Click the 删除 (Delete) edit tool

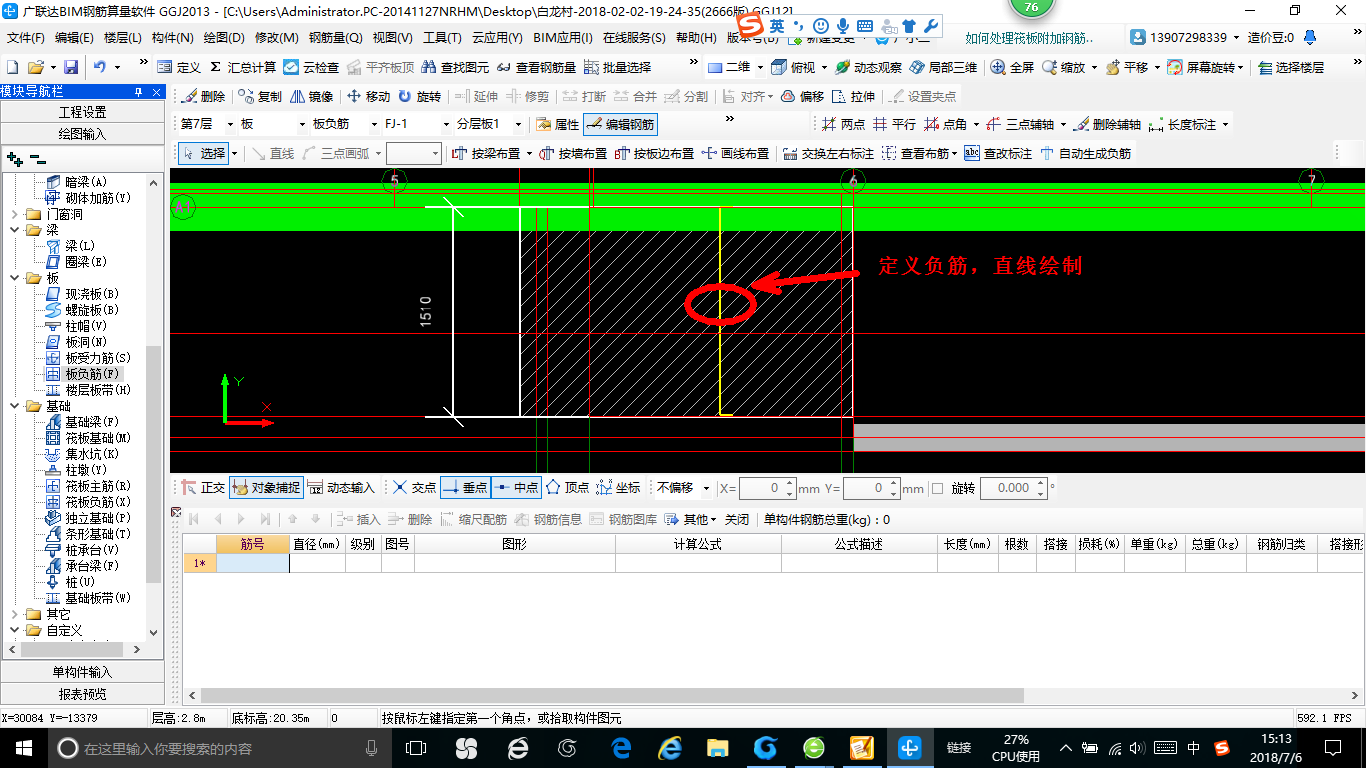203,96
